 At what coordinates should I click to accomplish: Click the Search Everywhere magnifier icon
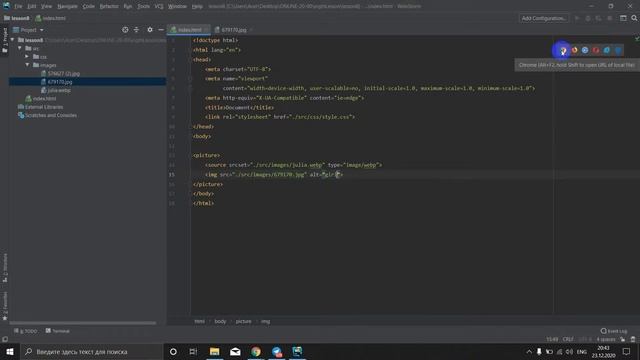pos(634,18)
